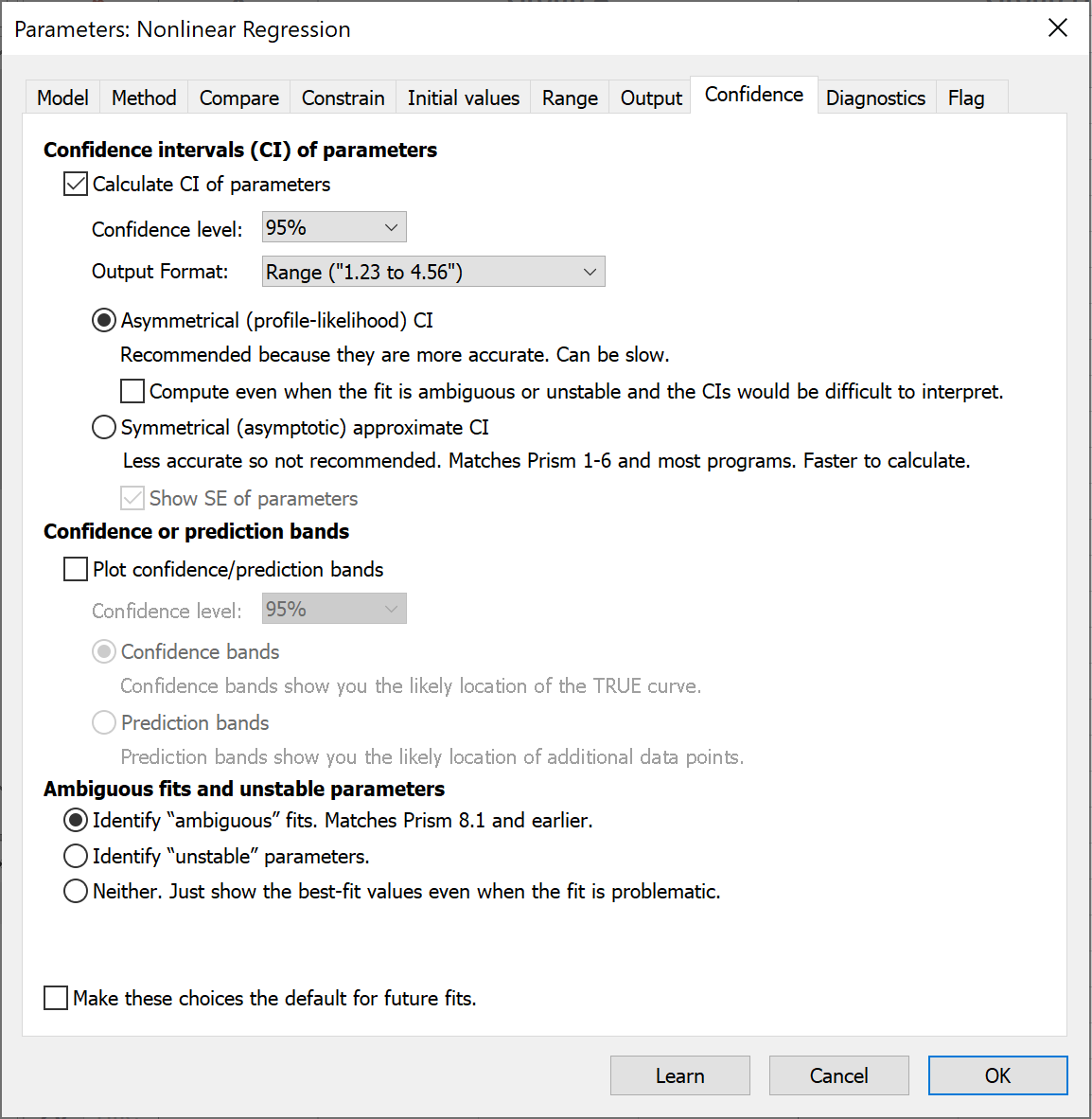This screenshot has height=1119, width=1092.
Task: Switch to the Model tab
Action: [x=62, y=98]
